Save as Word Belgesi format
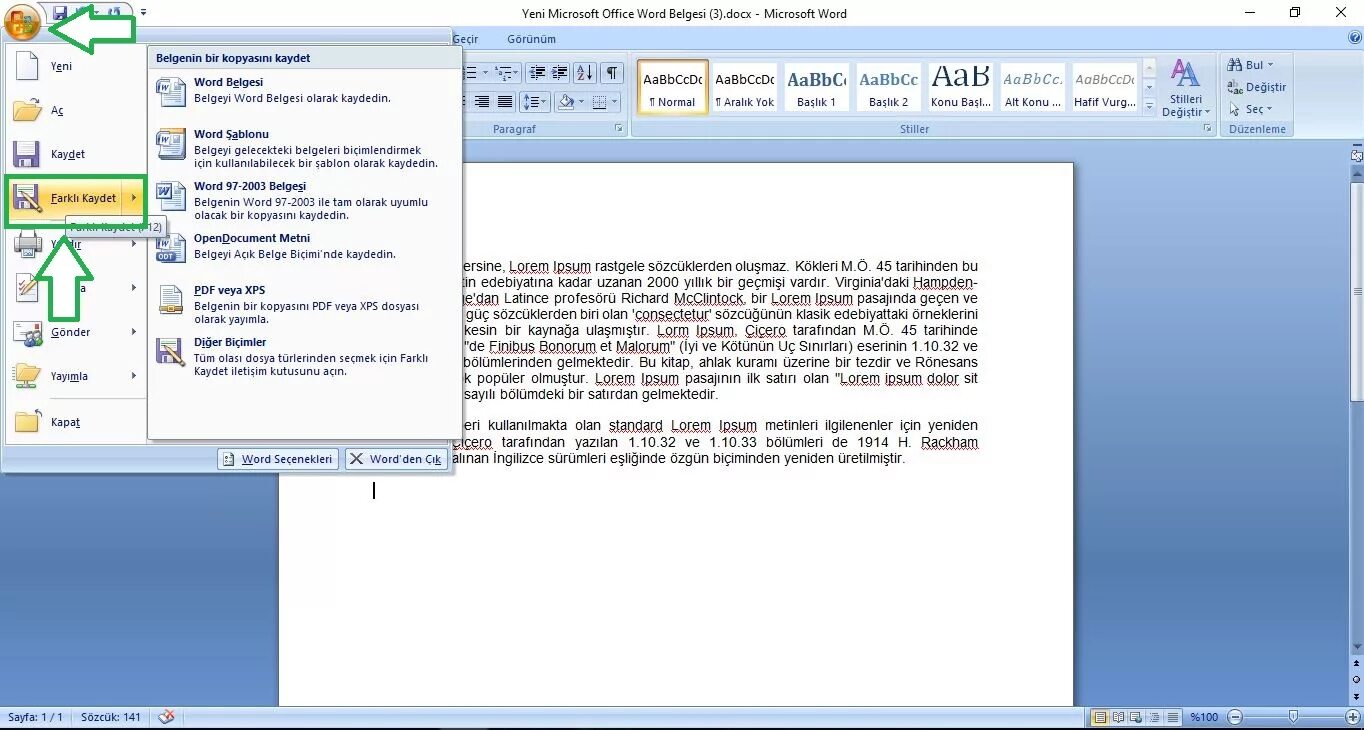Image resolution: width=1364 pixels, height=730 pixels. point(304,91)
